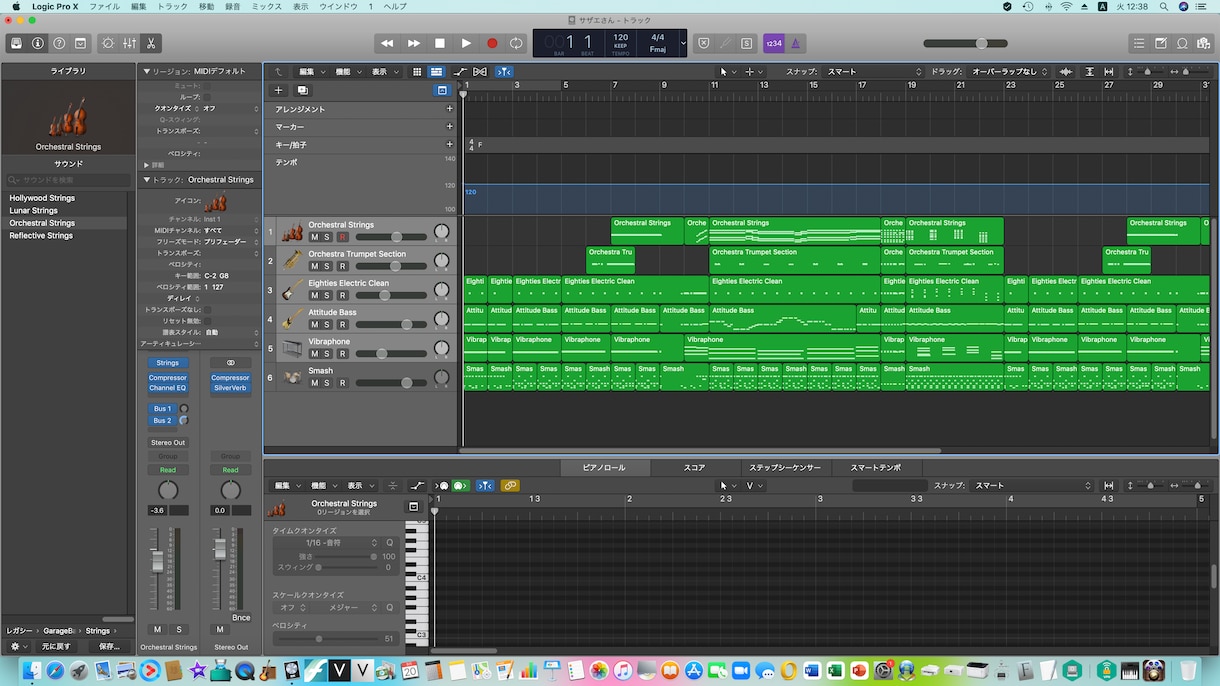Adjust the Smash track volume slider
This screenshot has height=686, width=1220.
392,382
